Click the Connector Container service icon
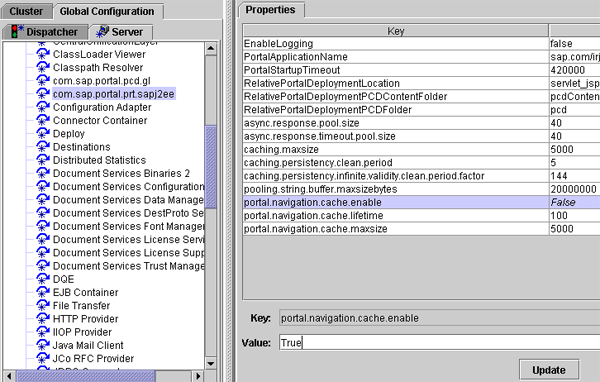 (43, 120)
